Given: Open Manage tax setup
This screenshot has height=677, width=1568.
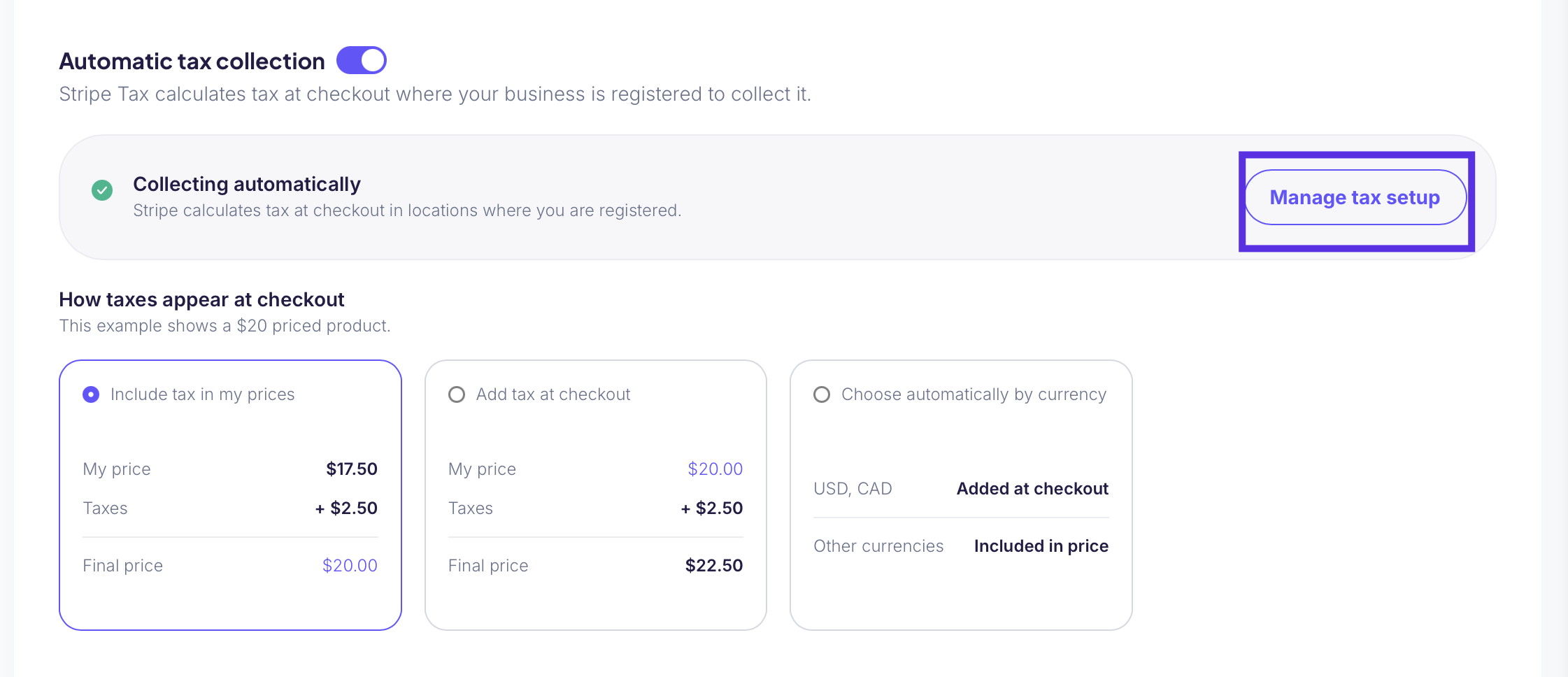Looking at the screenshot, I should click(x=1355, y=198).
